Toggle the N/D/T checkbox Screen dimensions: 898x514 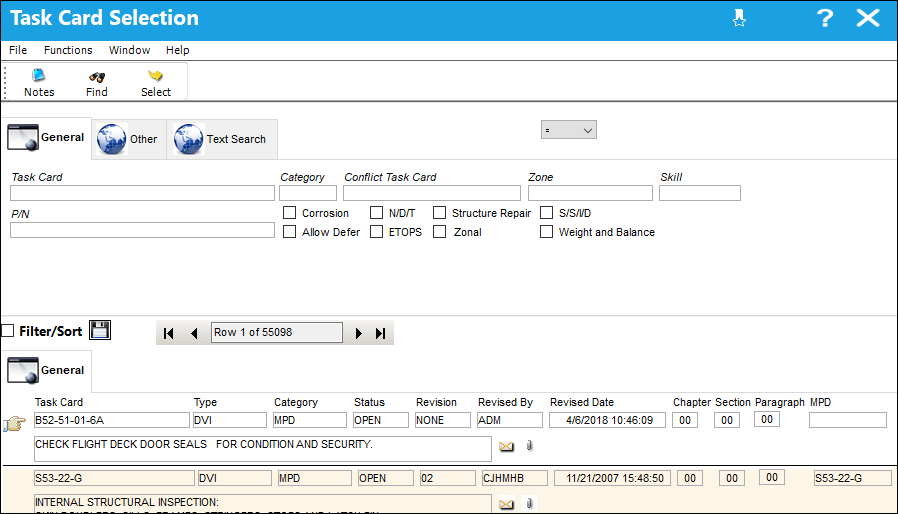[376, 213]
